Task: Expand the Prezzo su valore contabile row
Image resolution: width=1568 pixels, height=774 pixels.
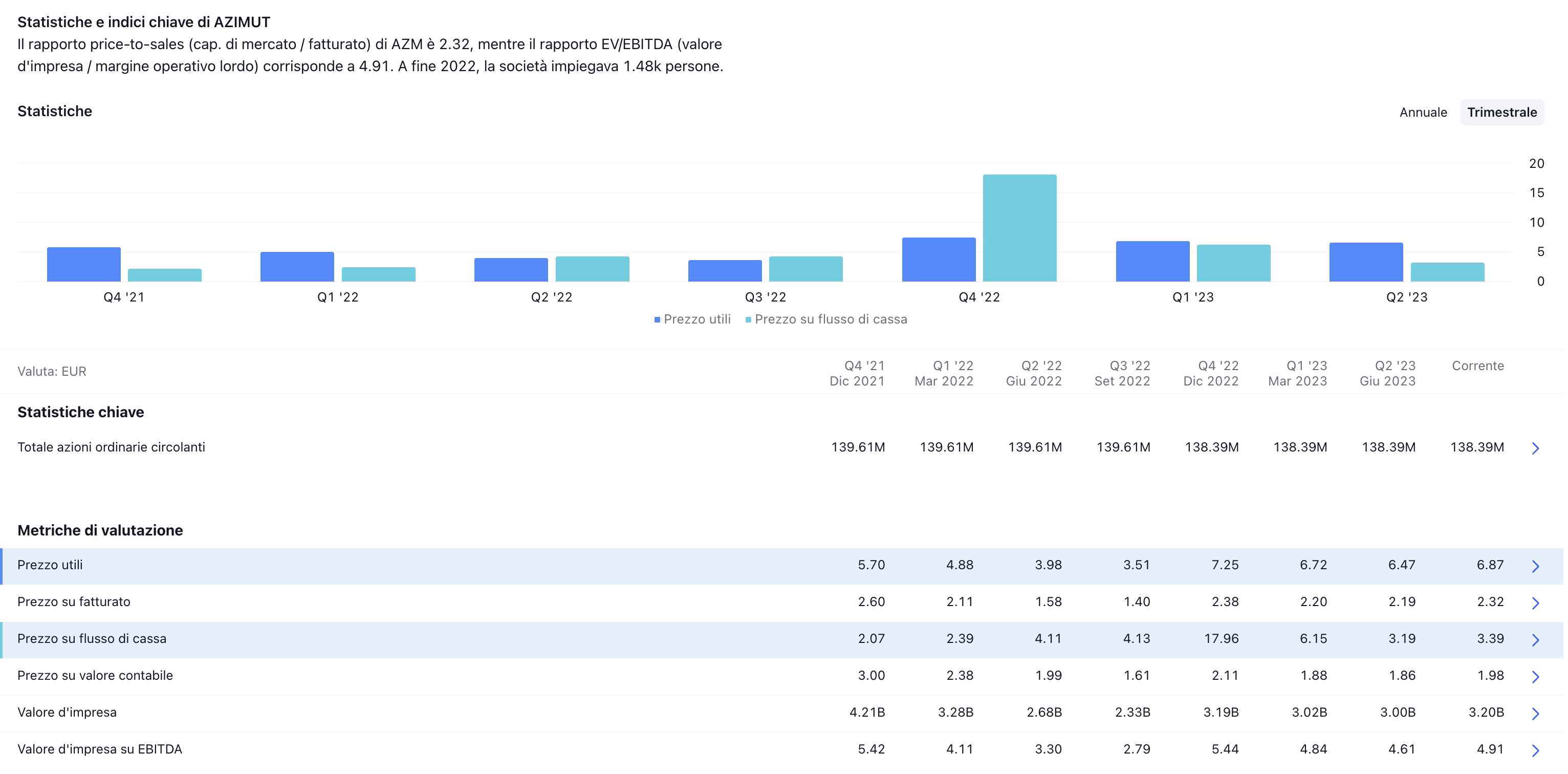Action: (1536, 676)
